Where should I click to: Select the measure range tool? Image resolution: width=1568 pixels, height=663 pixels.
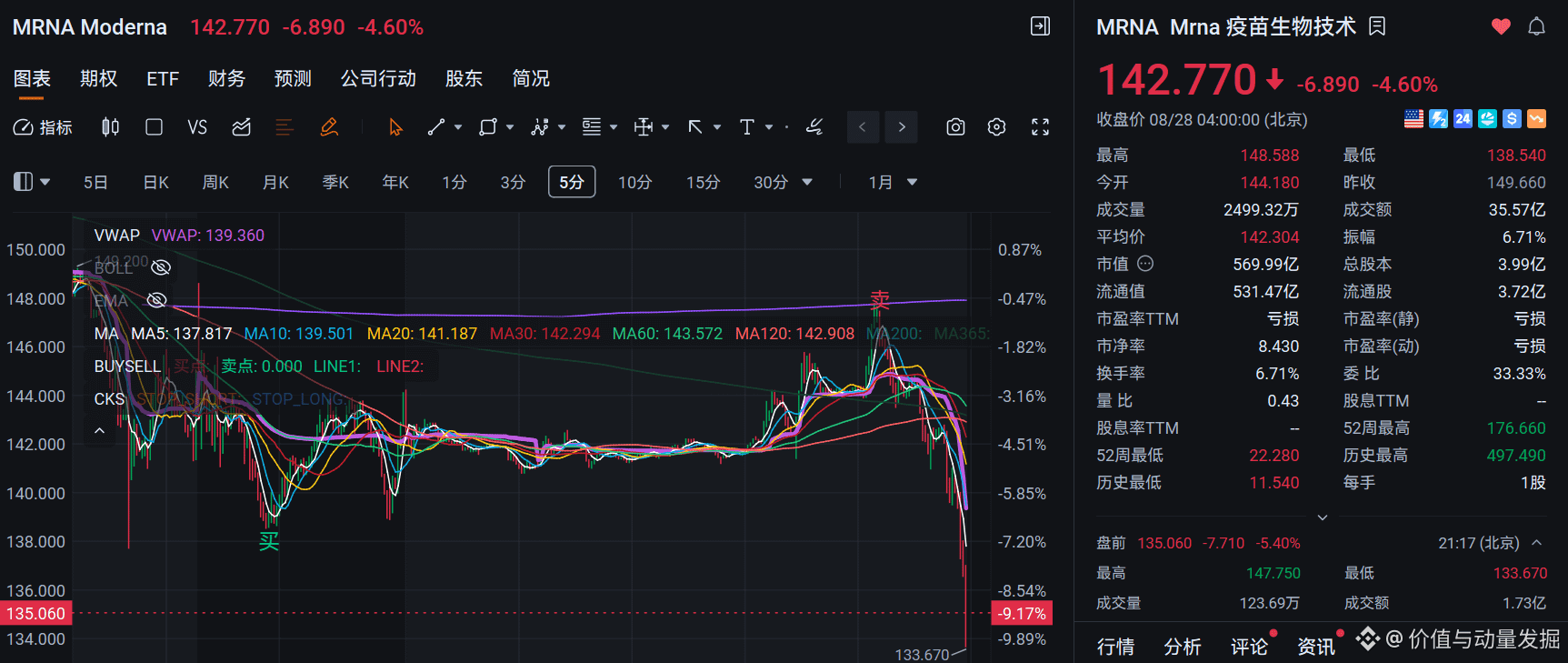[644, 127]
